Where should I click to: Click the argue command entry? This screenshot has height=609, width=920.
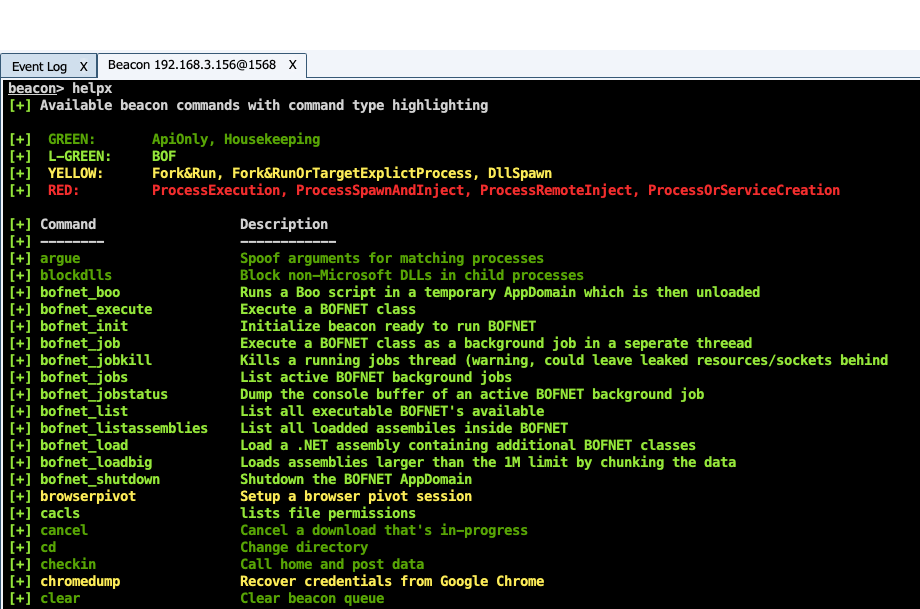[x=60, y=257]
